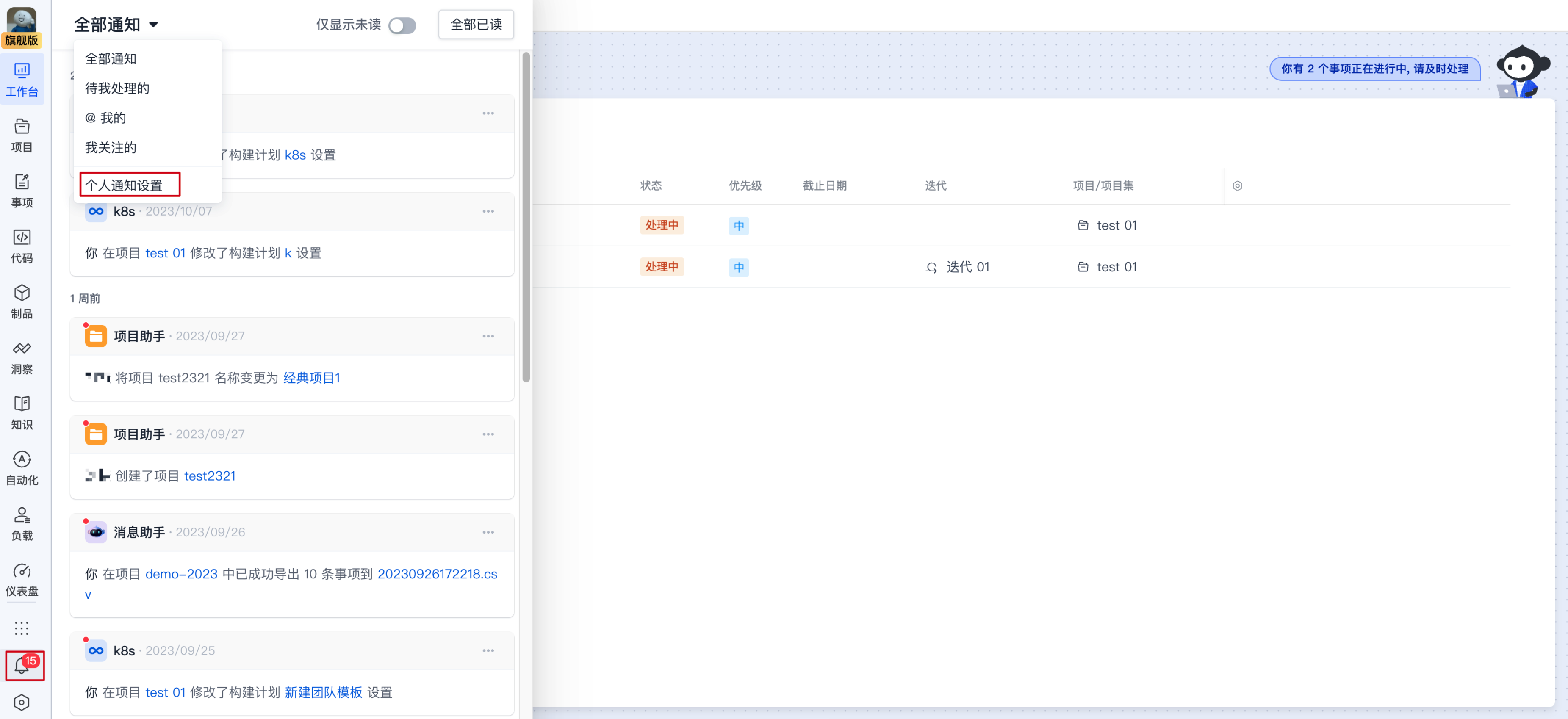Image resolution: width=1568 pixels, height=719 pixels.
Task: Open the 洞察 insights sidebar icon
Action: 22,357
